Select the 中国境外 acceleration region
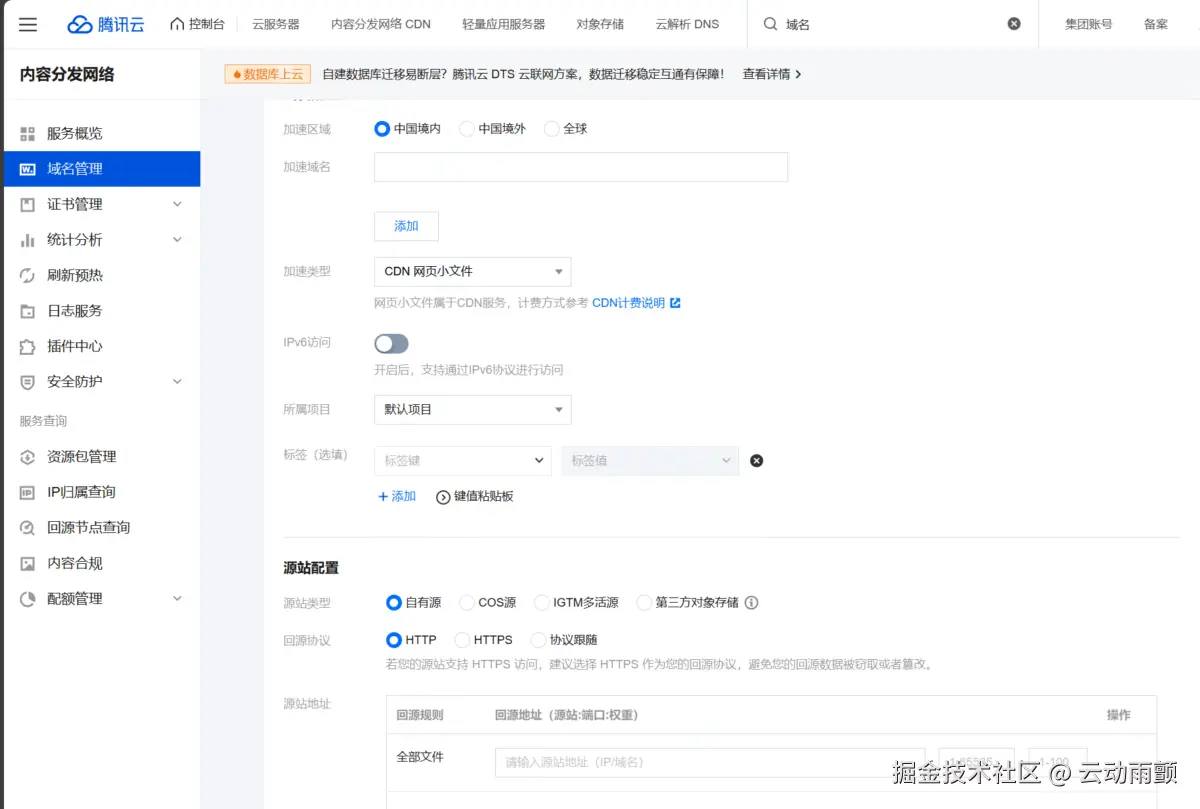This screenshot has width=1200, height=809. click(466, 128)
